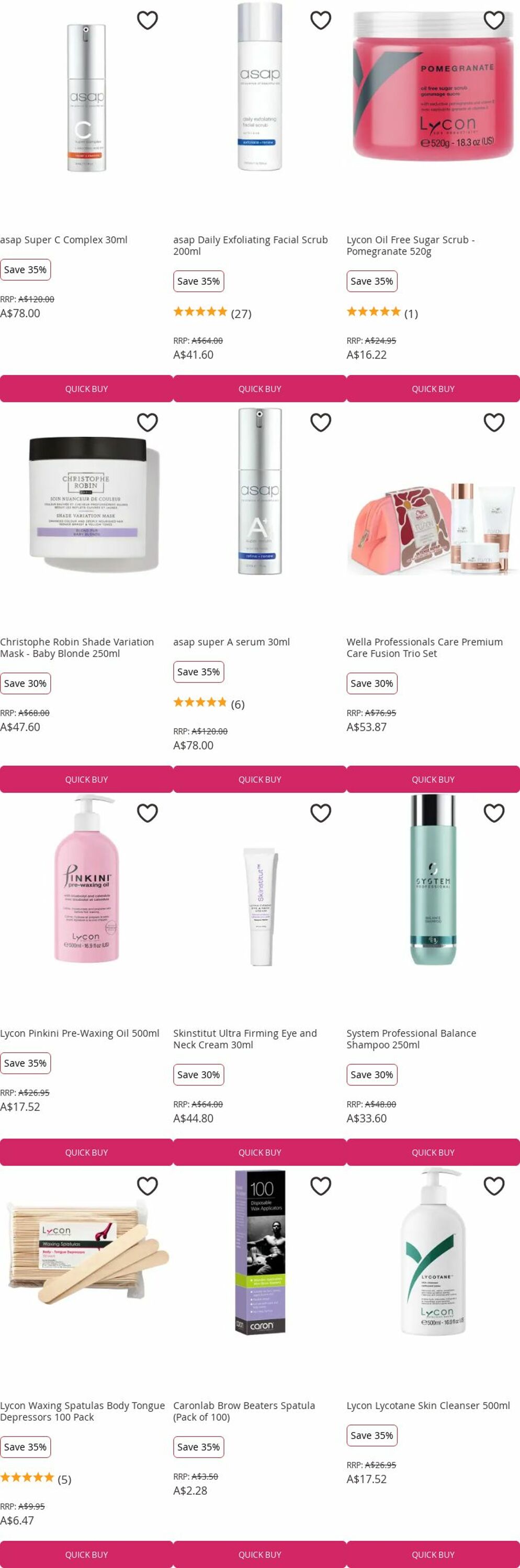The image size is (520, 1568).
Task: Quick buy Lycon Lycotane Skin Cleanser
Action: 433,1554
